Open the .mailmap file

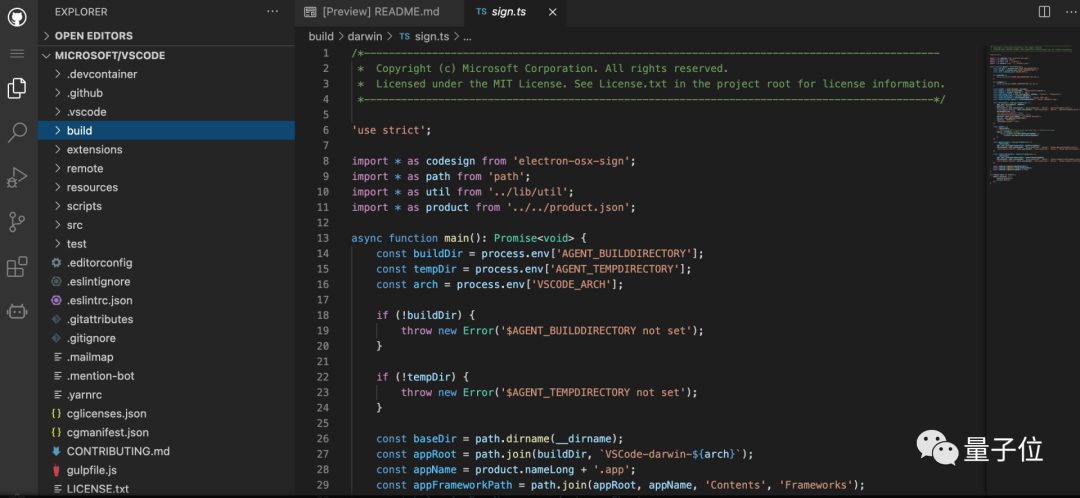(166, 357)
